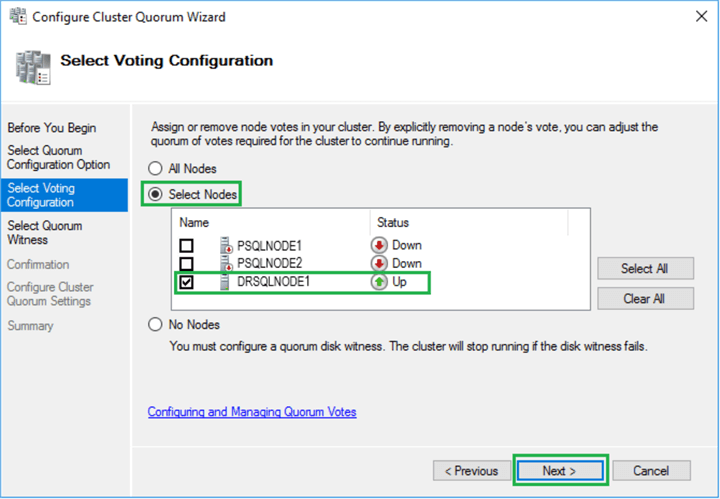Image resolution: width=720 pixels, height=499 pixels.
Task: Check the PSQLNODE1 vote checkbox
Action: tap(186, 245)
